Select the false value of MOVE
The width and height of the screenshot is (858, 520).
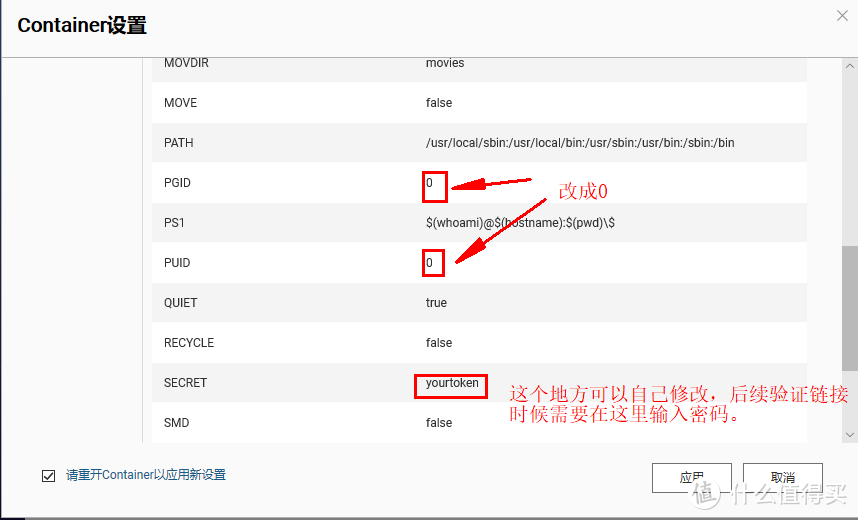click(439, 103)
